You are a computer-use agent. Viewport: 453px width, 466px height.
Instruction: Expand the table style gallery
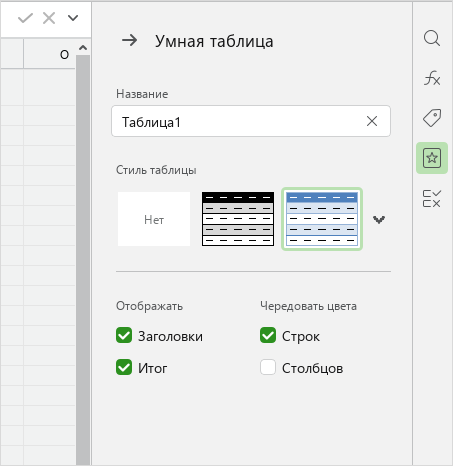(379, 219)
